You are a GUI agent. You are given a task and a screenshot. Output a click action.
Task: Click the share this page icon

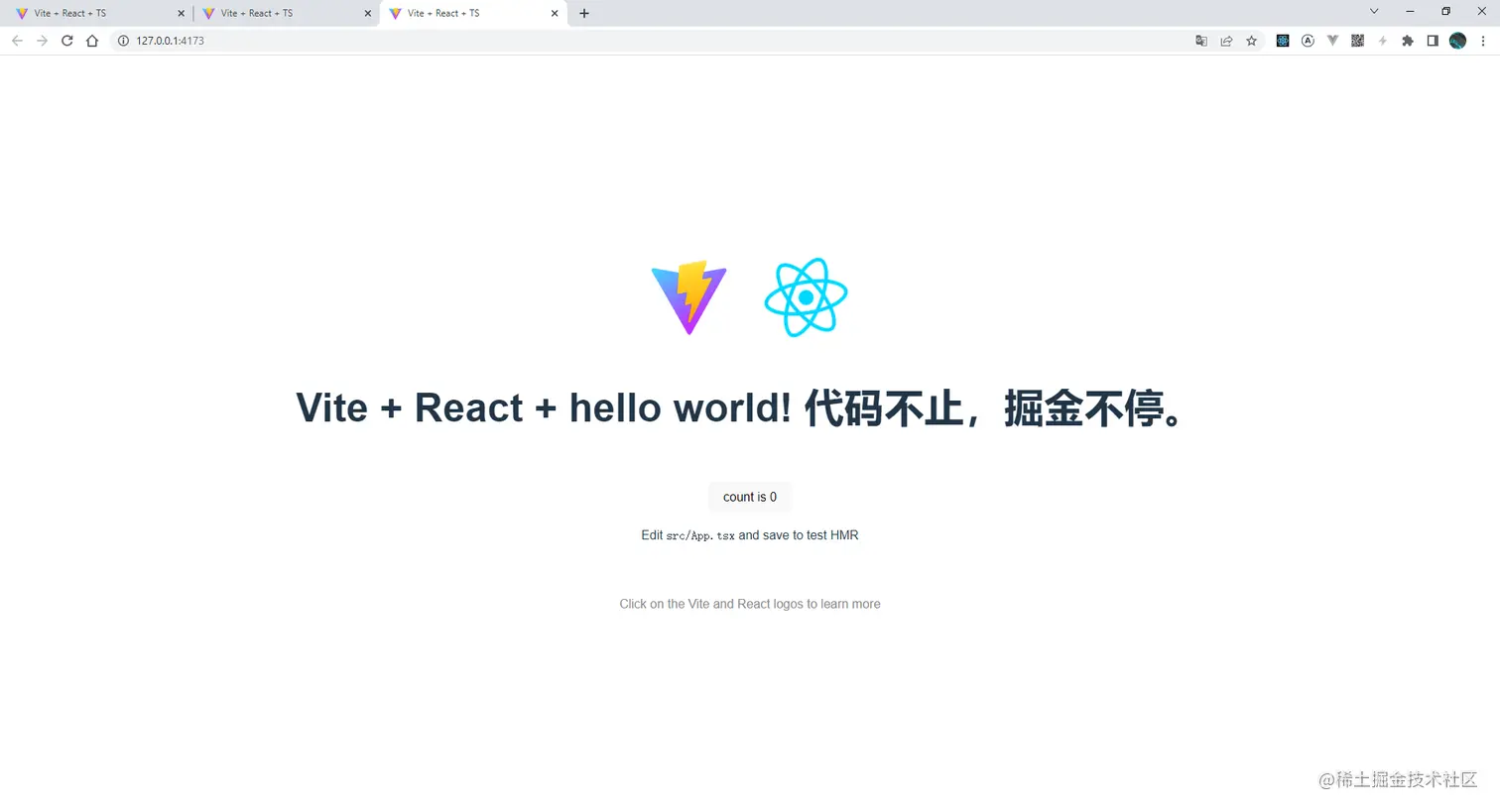point(1226,41)
